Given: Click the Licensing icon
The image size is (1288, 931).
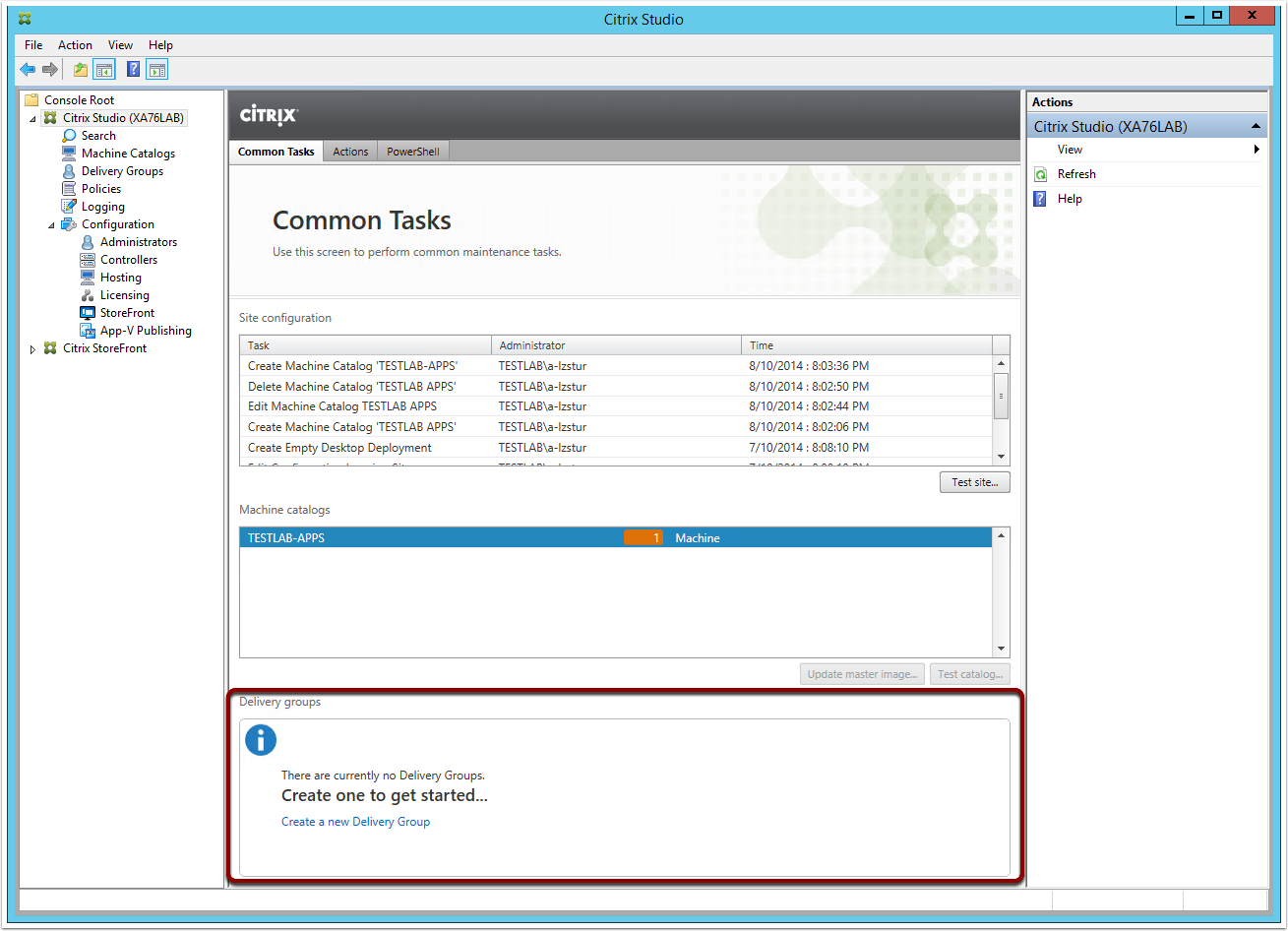Looking at the screenshot, I should point(88,295).
